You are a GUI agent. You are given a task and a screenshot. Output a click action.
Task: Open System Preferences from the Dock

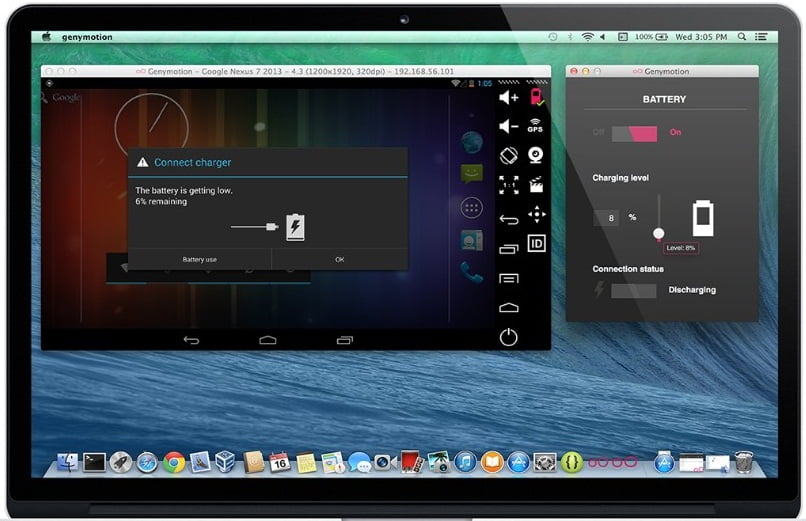[545, 462]
